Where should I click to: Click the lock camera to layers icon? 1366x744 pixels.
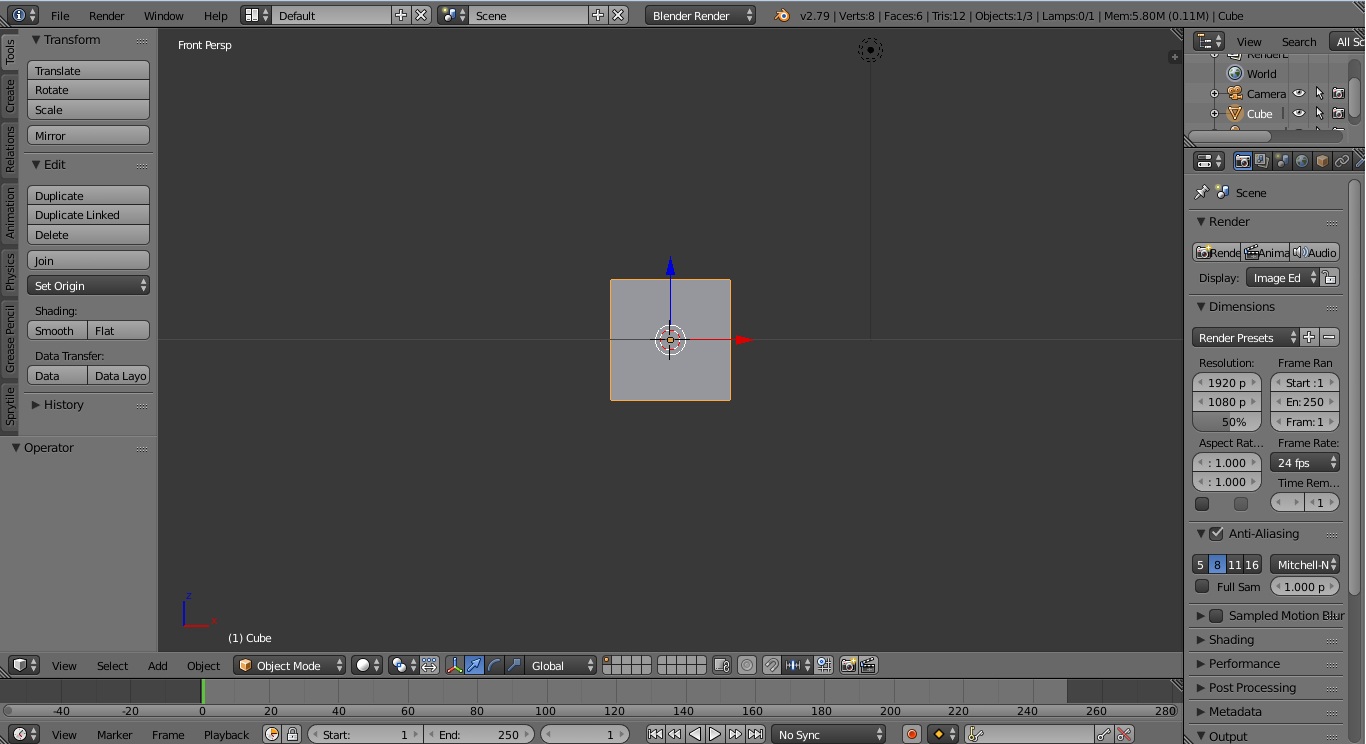click(722, 665)
